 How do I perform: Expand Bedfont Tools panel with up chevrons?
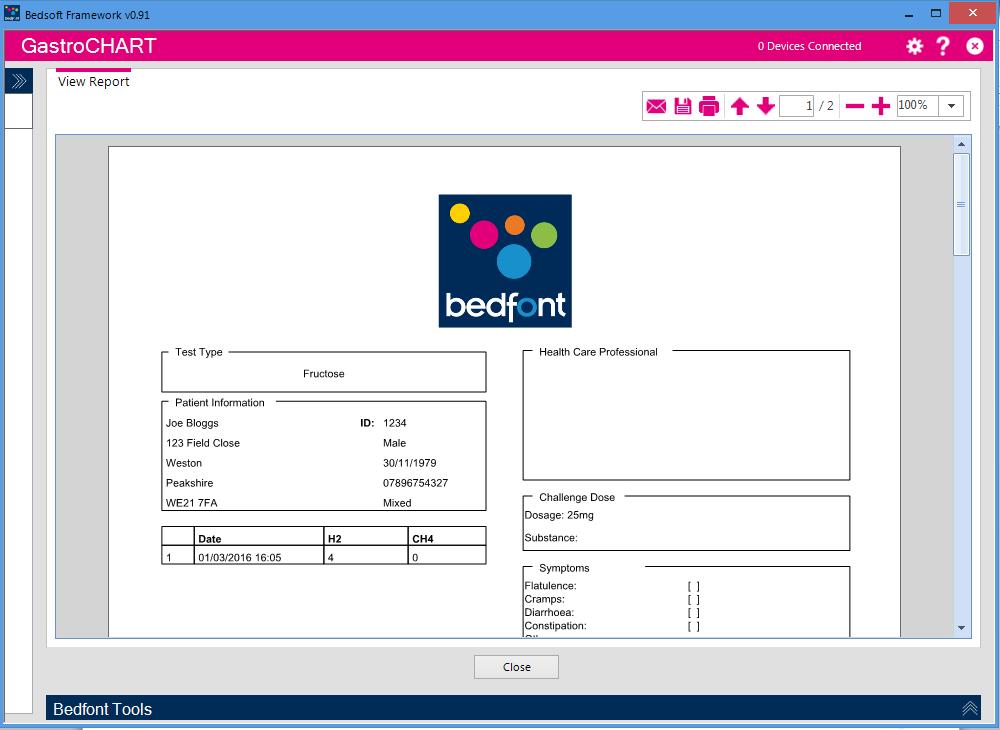pyautogui.click(x=969, y=708)
